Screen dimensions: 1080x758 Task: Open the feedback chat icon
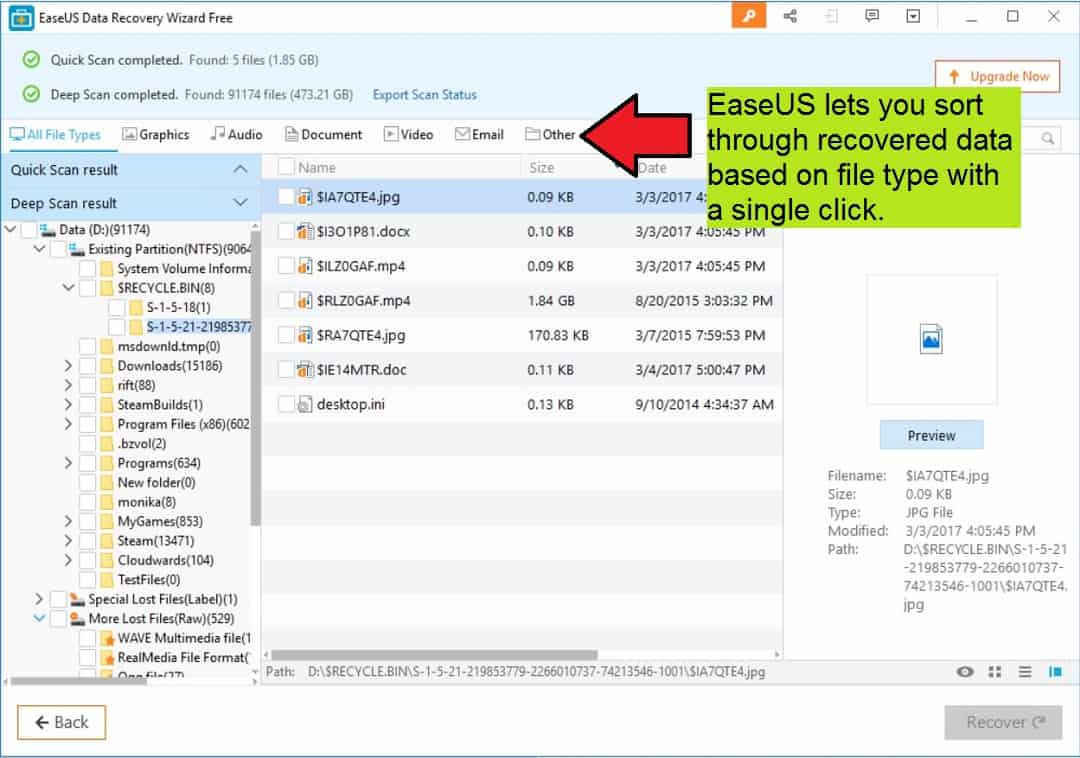coord(872,16)
